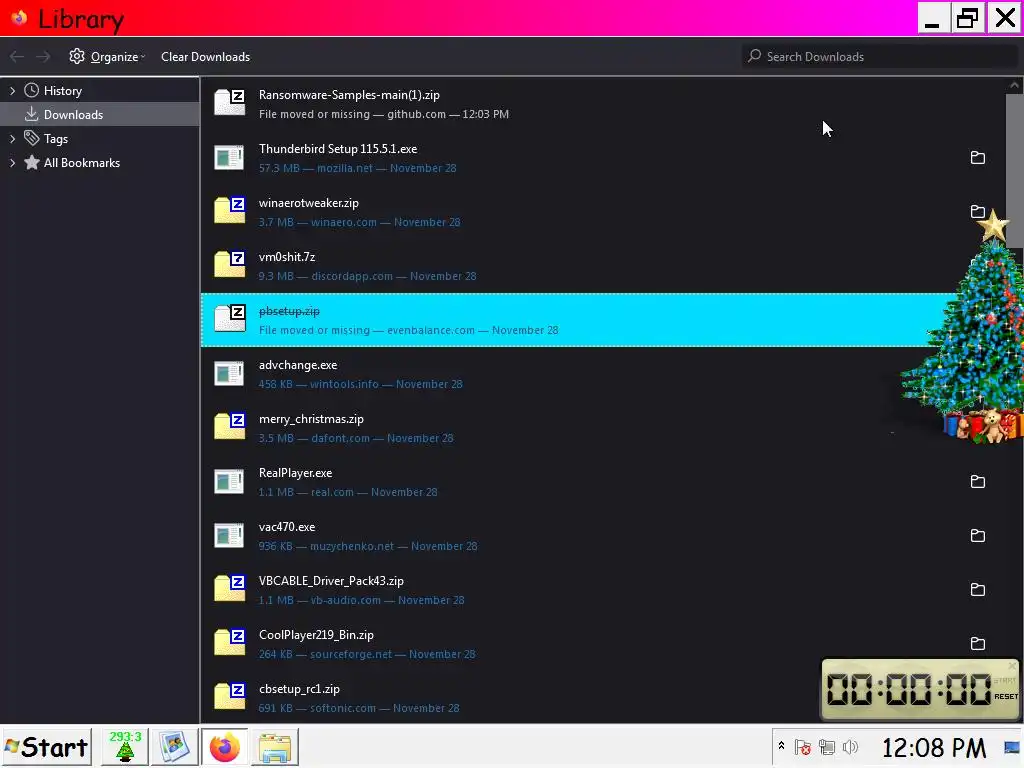Select the merry_christmas.zip entry name
This screenshot has width=1024, height=768.
(x=311, y=419)
